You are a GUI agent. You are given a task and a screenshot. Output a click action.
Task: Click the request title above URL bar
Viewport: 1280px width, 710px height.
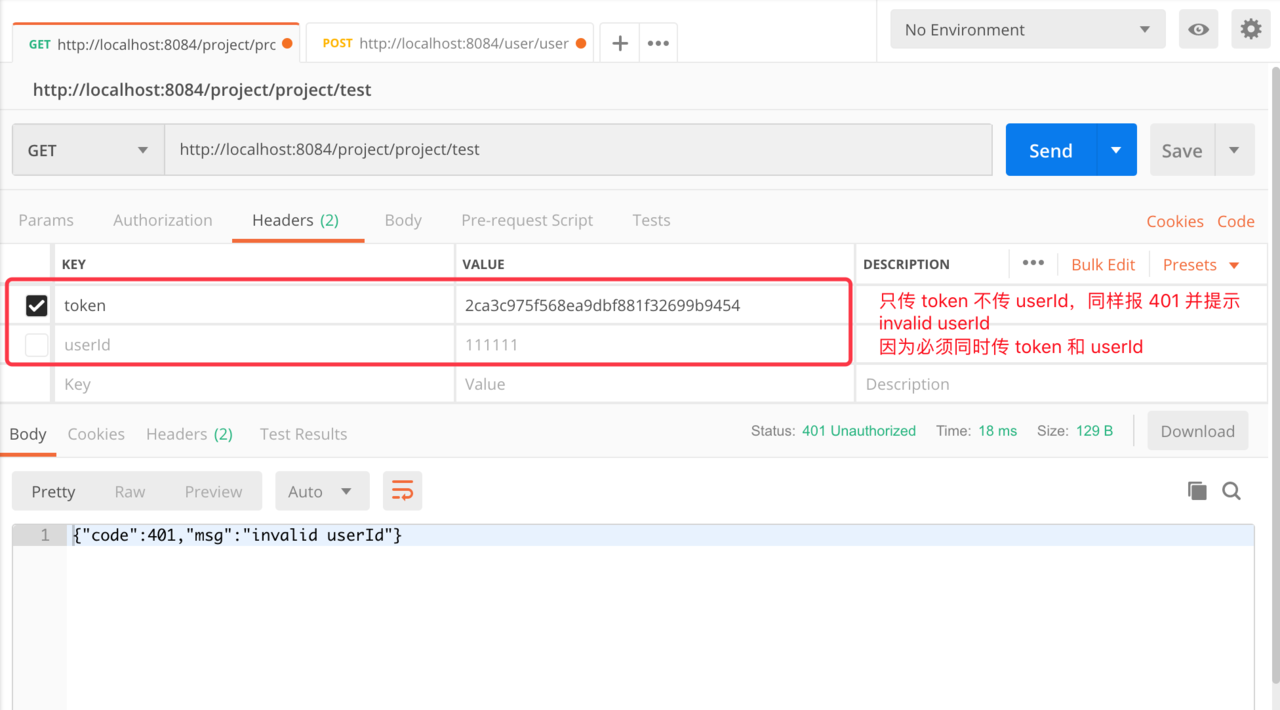click(x=202, y=89)
